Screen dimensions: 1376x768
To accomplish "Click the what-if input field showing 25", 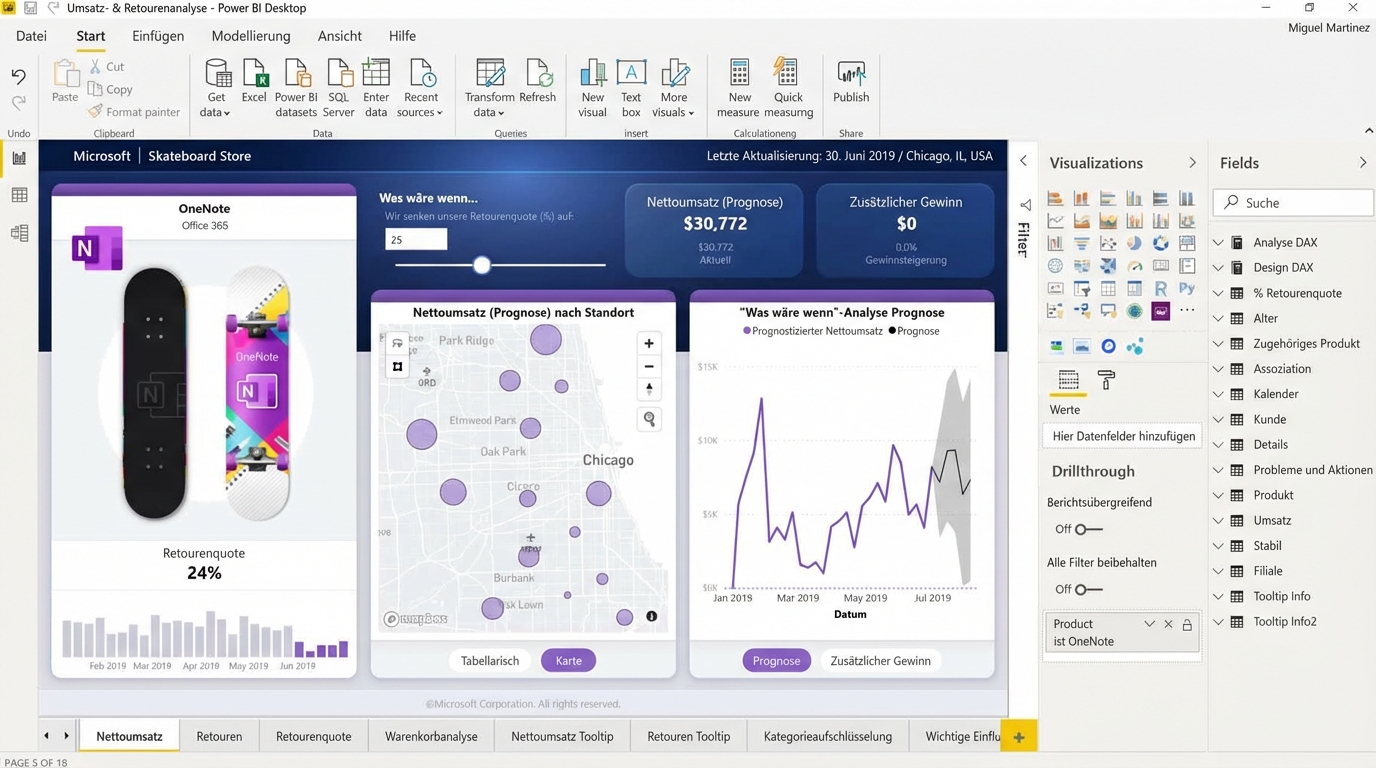I will click(416, 239).
